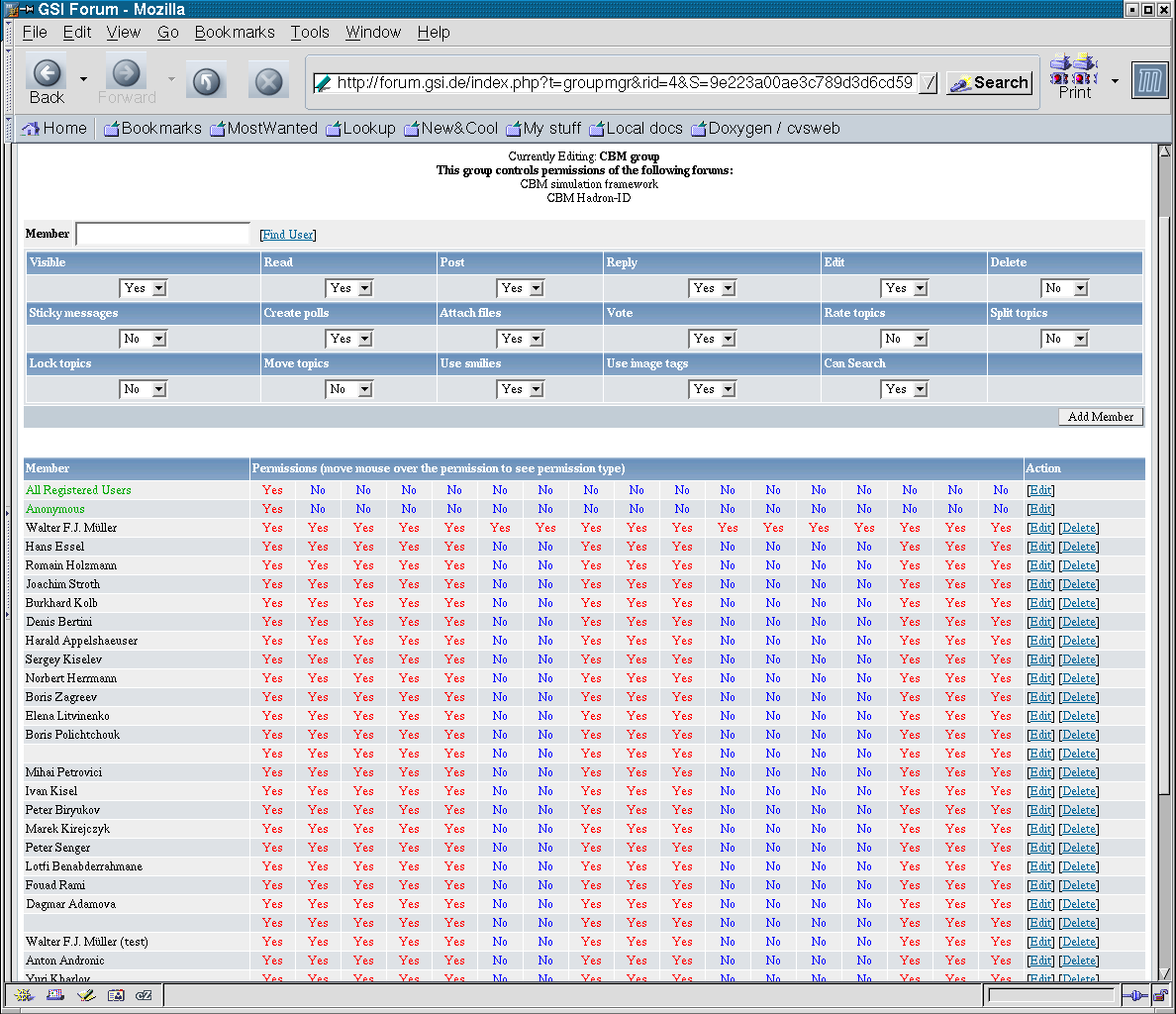
Task: Open Composer from the status bar
Action: tap(85, 995)
